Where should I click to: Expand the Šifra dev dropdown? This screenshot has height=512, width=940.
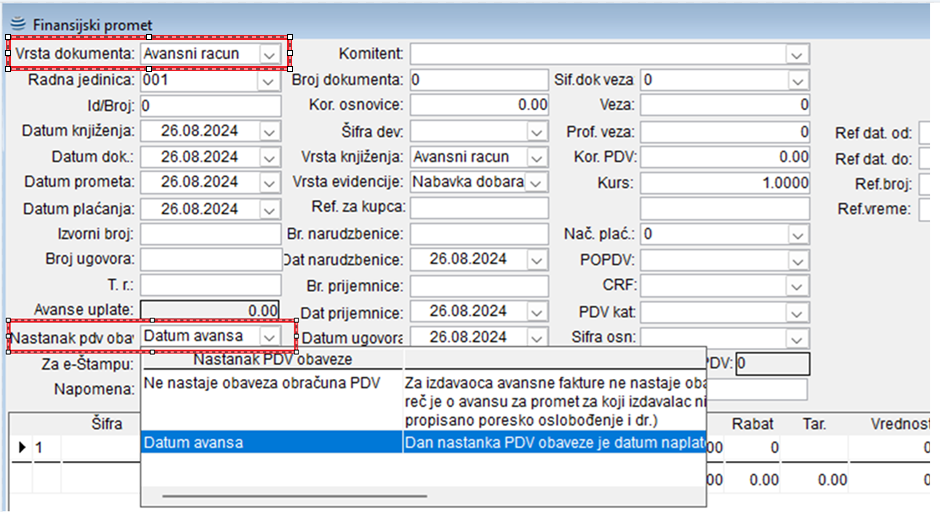536,131
